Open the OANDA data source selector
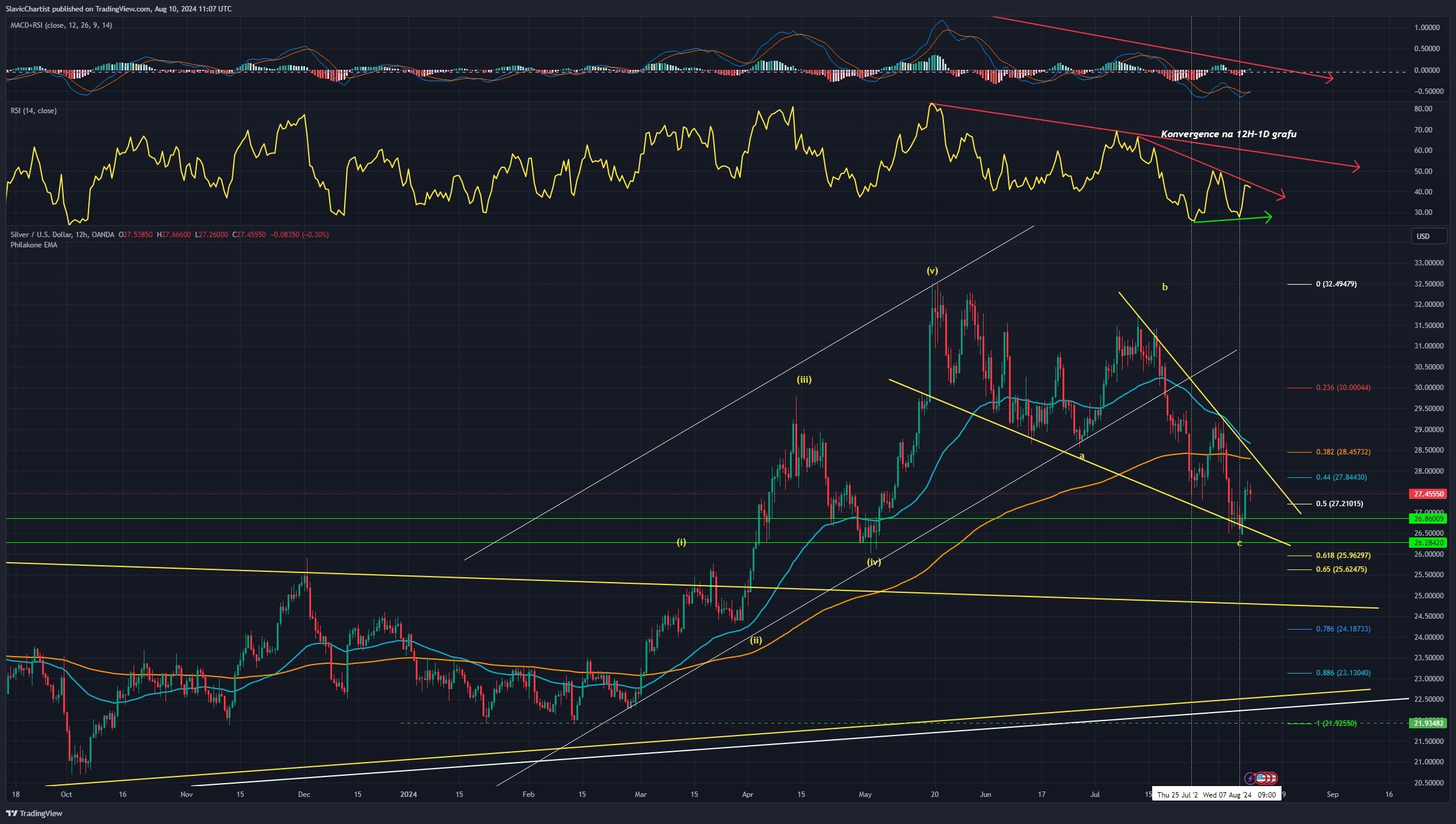Image resolution: width=1456 pixels, height=824 pixels. [x=103, y=235]
